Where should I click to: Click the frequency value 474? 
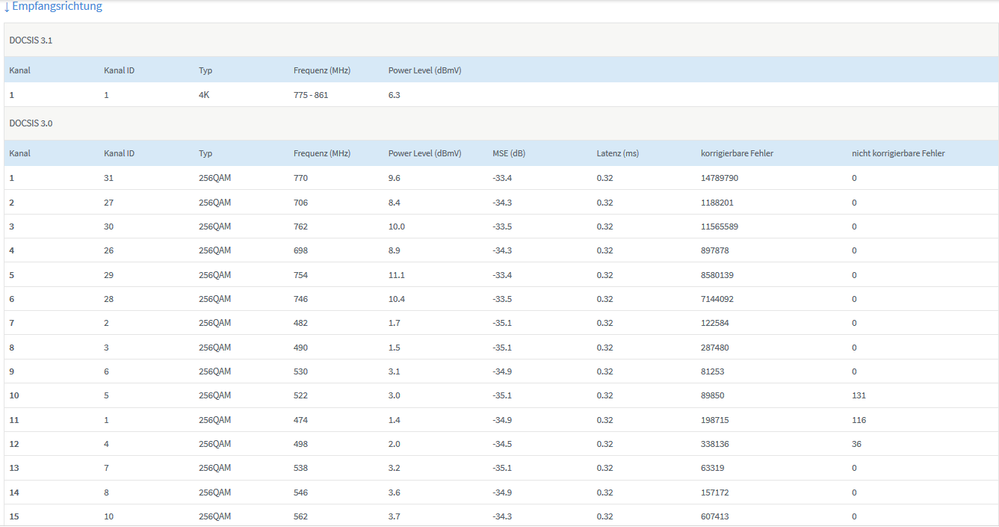pyautogui.click(x=301, y=420)
